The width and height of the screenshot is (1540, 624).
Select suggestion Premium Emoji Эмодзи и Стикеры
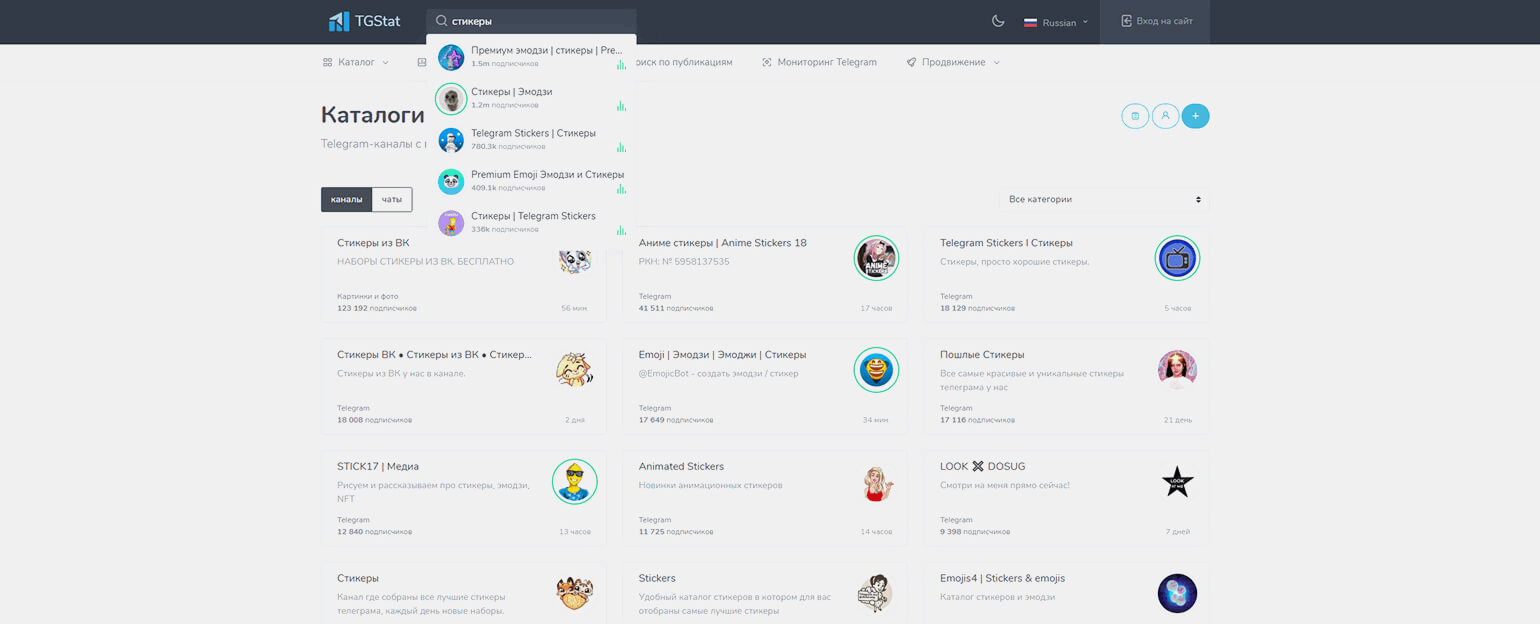pos(531,181)
